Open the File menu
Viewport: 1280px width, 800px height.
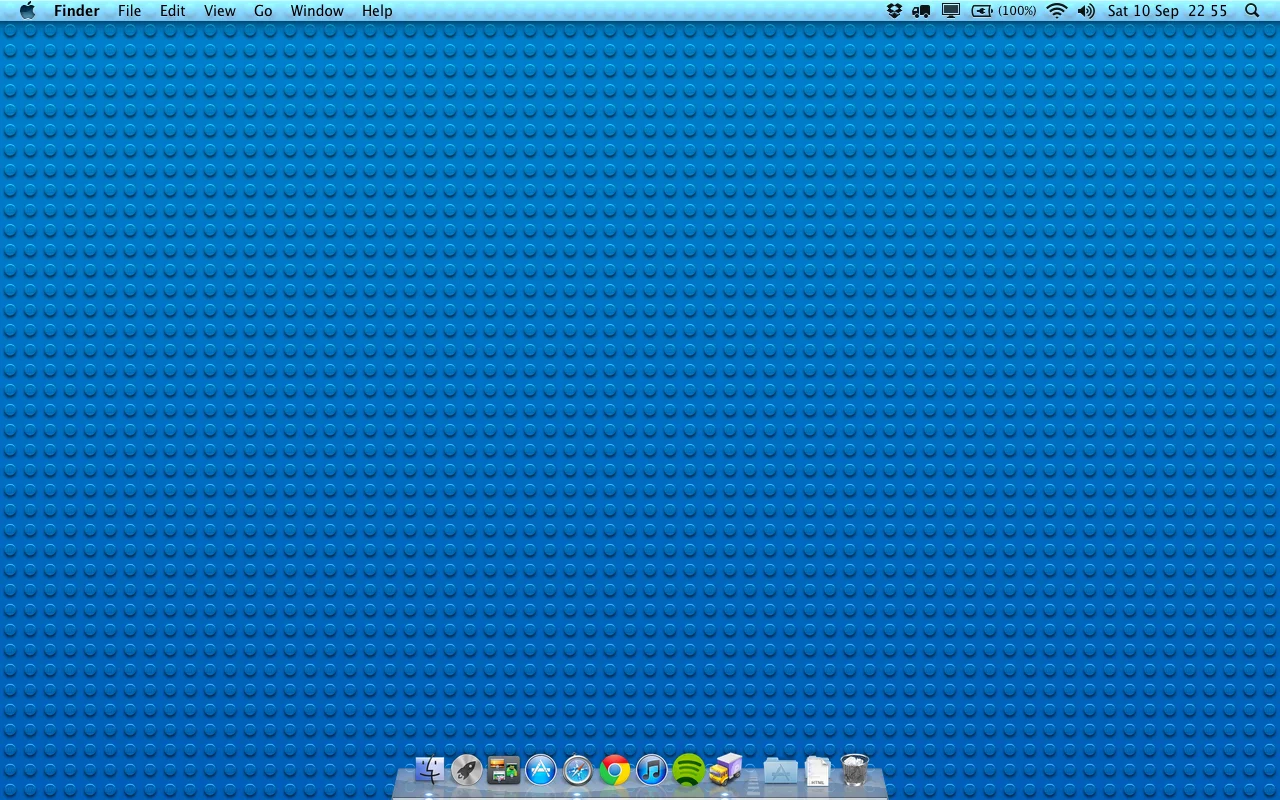[x=129, y=11]
